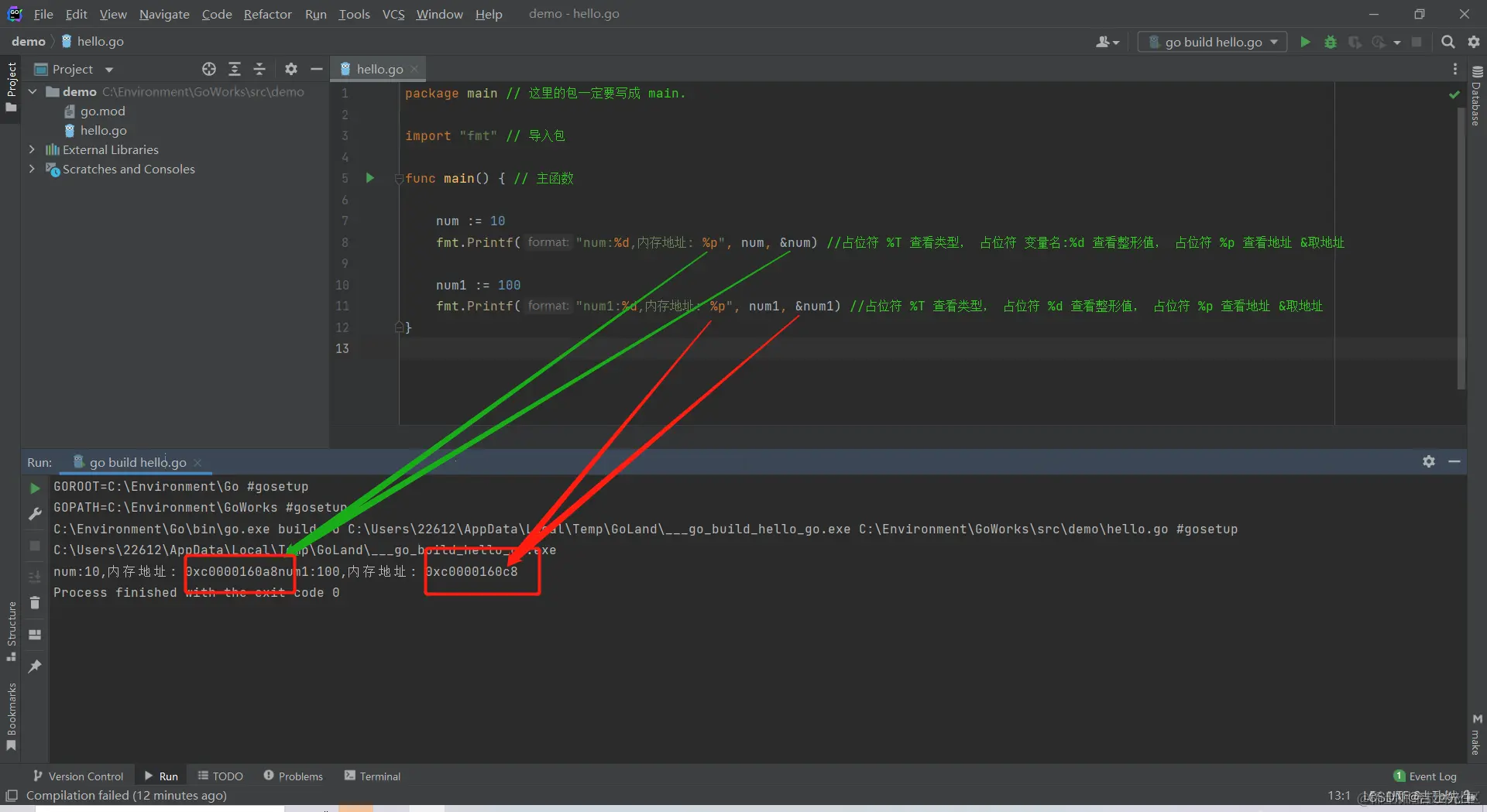Image resolution: width=1487 pixels, height=812 pixels.
Task: Close the hello.go editor tab
Action: coord(415,69)
